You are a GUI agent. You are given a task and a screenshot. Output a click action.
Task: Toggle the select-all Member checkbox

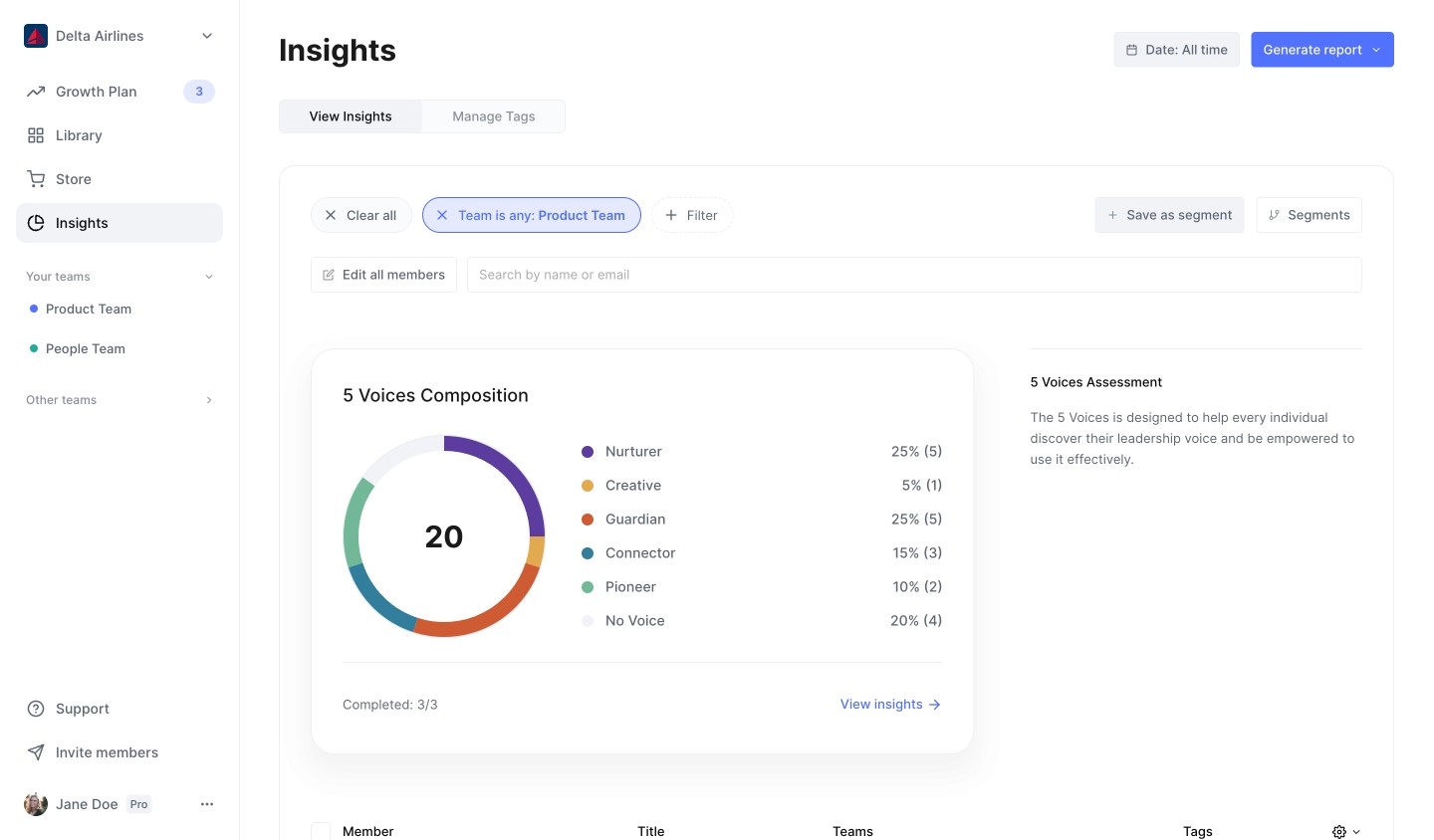[x=321, y=832]
